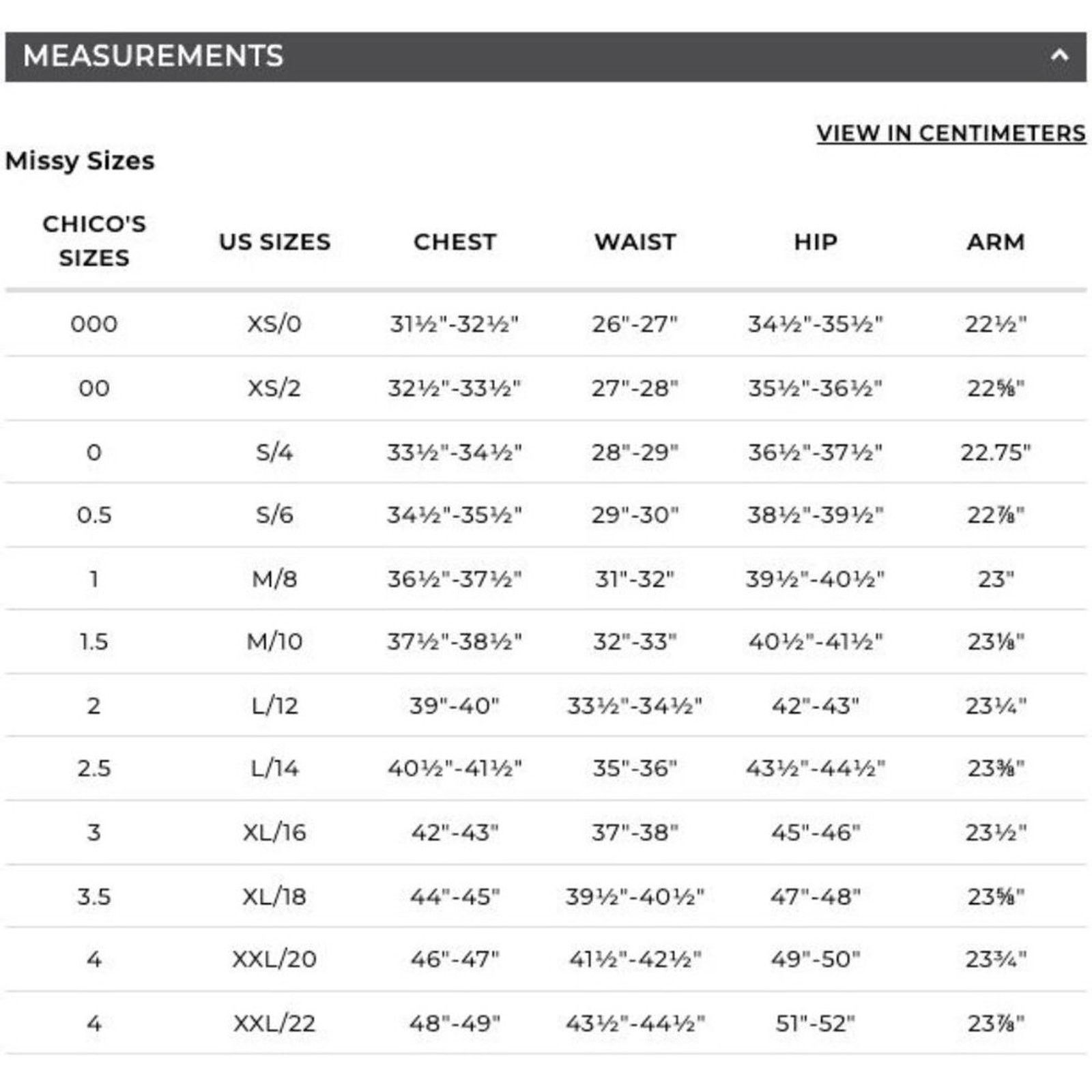
Task: Click the CHEST column header
Action: pos(455,242)
